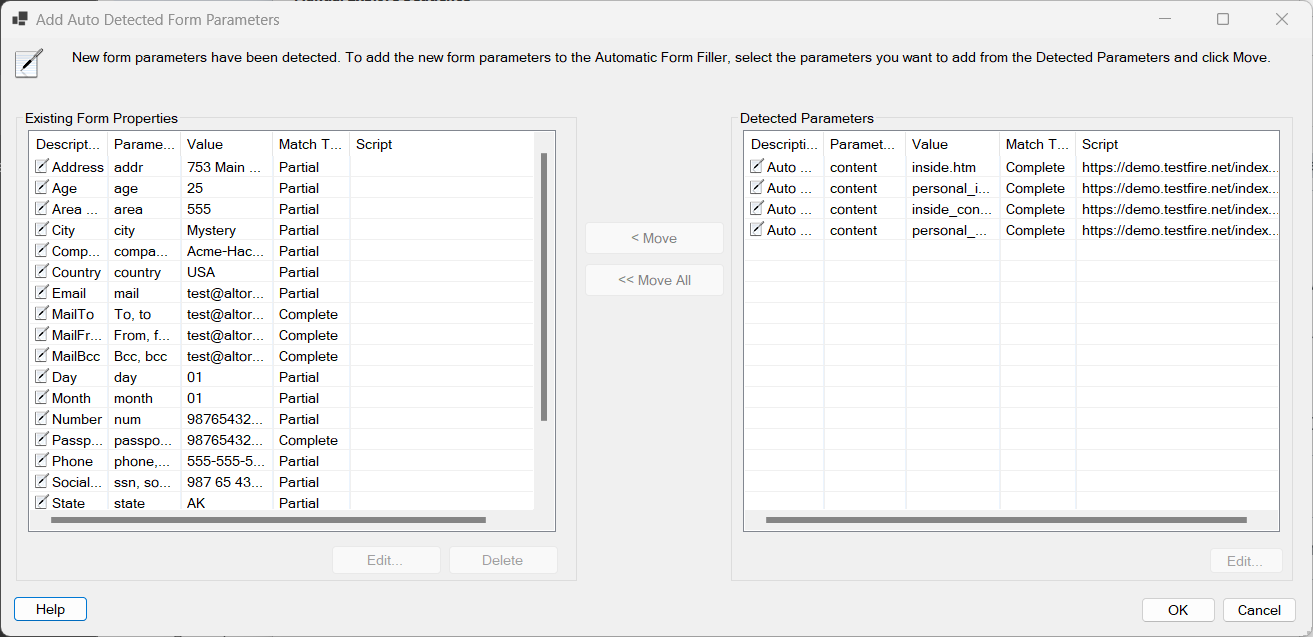
Task: Click the "< Move" button
Action: 654,238
